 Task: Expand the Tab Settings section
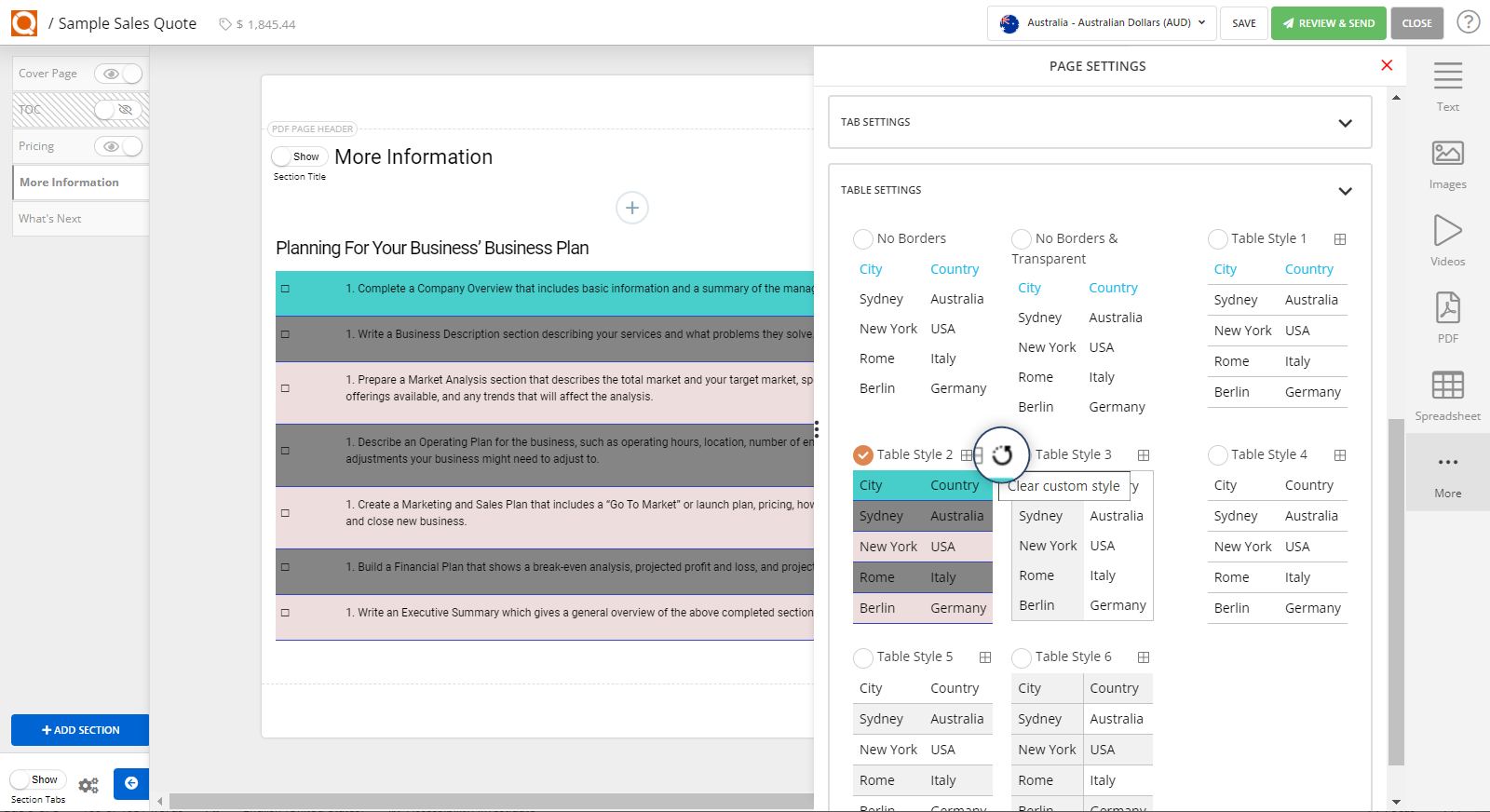(x=1345, y=123)
